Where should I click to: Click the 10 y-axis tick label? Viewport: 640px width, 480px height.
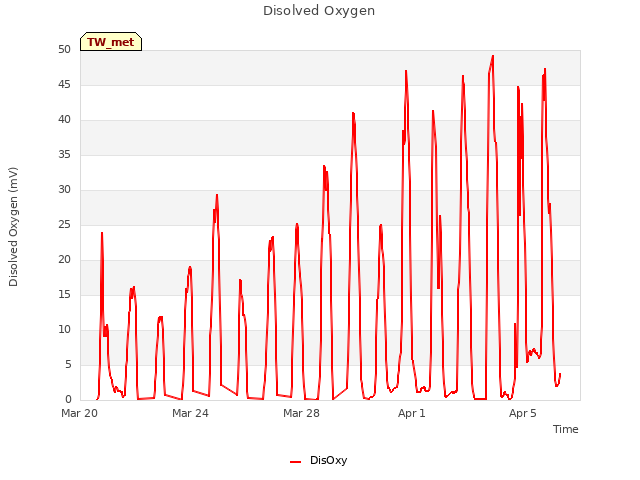click(64, 329)
